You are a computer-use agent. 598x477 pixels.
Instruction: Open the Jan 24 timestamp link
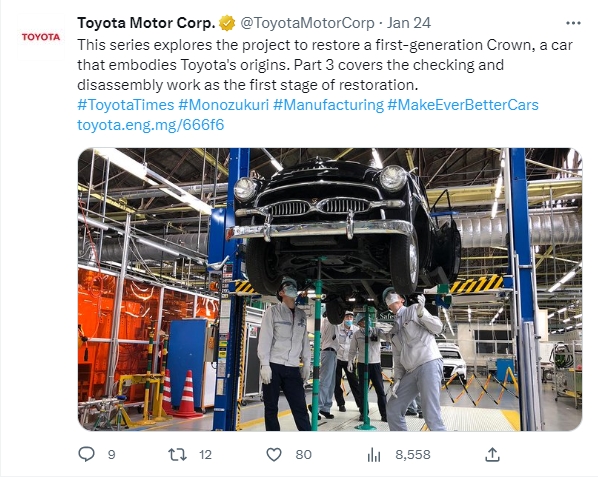[409, 23]
